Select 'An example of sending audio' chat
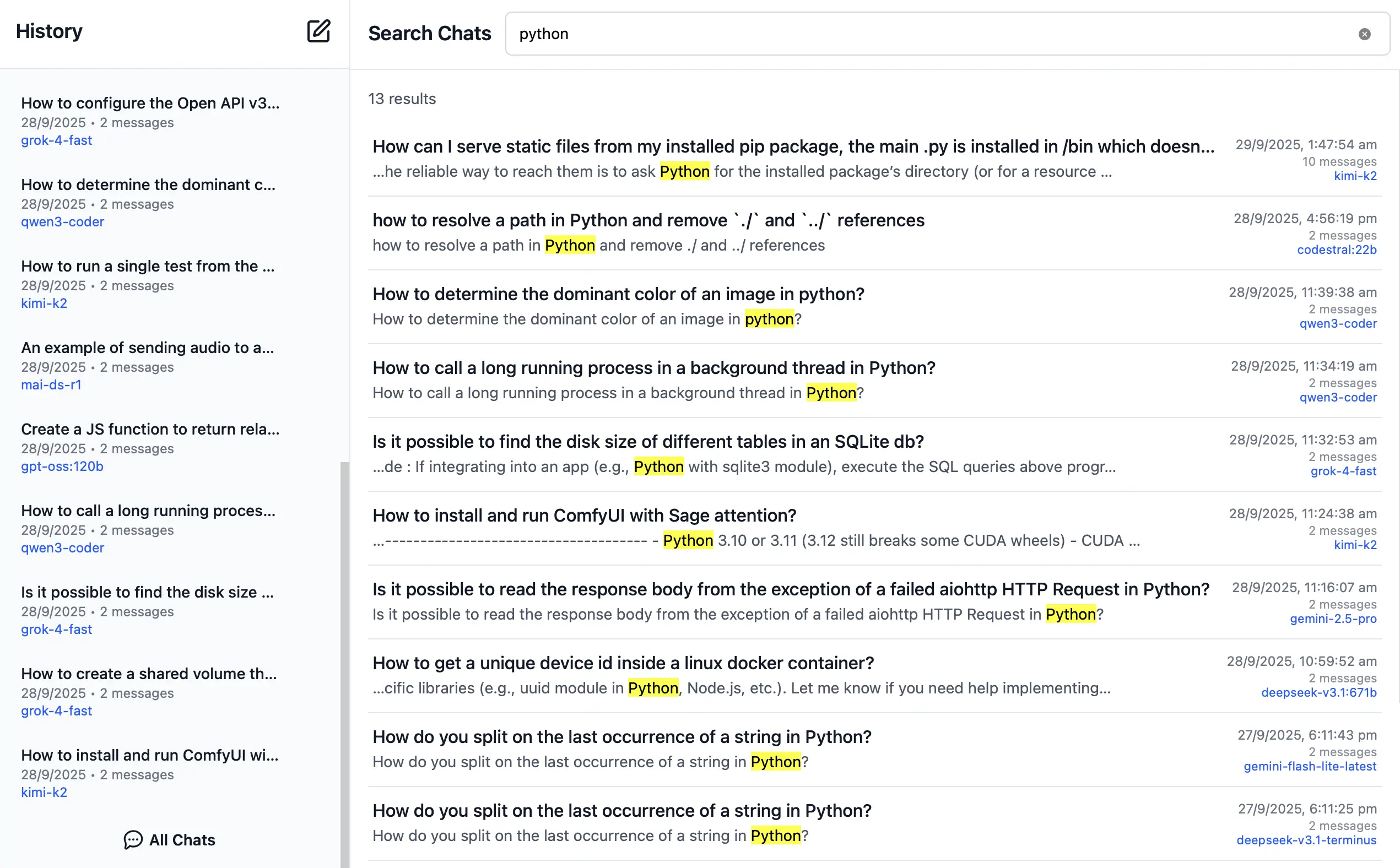This screenshot has width=1400, height=868. [148, 348]
